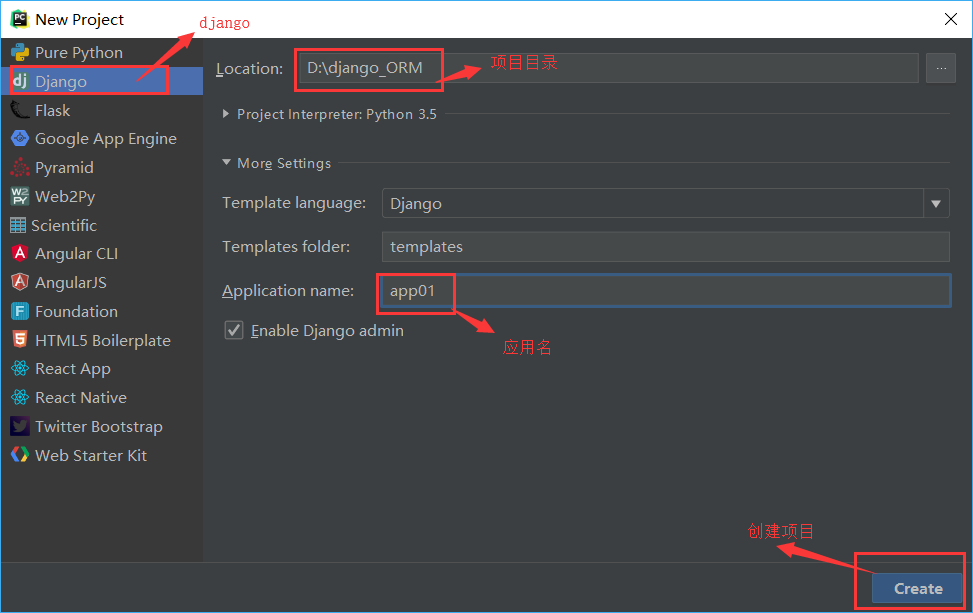
Task: Click the Pure Python snake icon
Action: click(20, 53)
